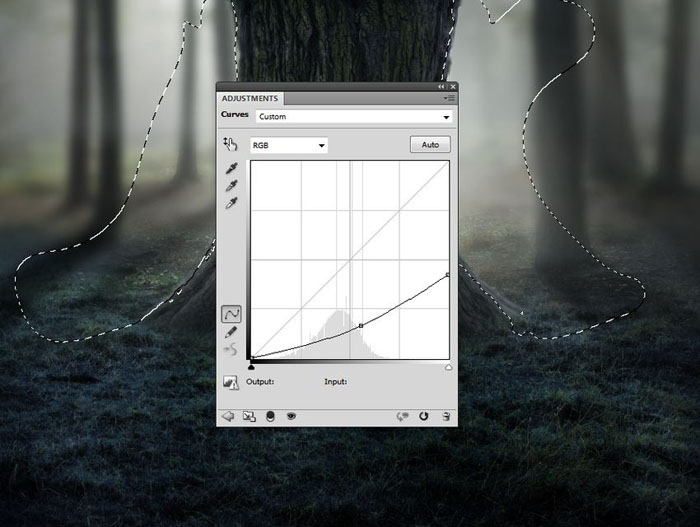Image resolution: width=700 pixels, height=527 pixels.
Task: Reset curves to adjustment defaults
Action: [x=423, y=416]
